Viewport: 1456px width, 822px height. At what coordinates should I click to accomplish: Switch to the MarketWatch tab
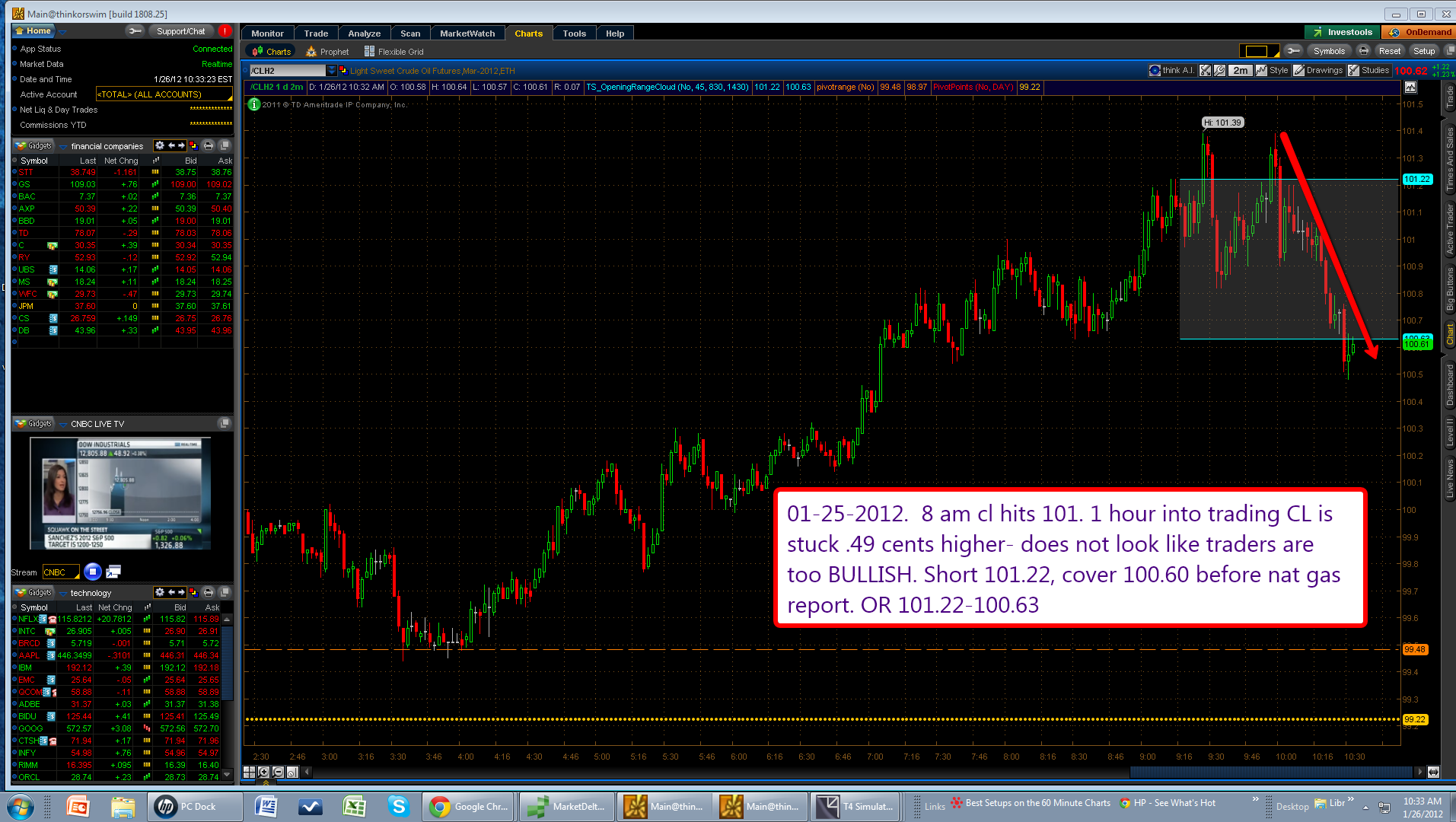467,33
